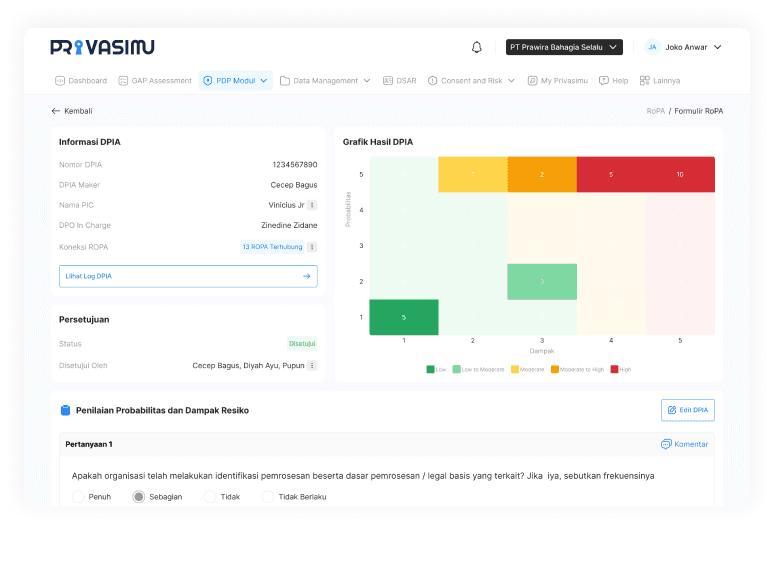Click the Privasimu logo
The image size is (774, 562).
(102, 47)
